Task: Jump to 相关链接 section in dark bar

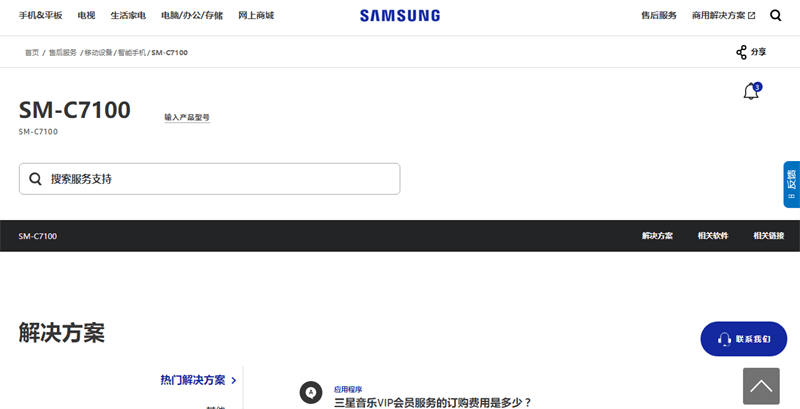Action: coord(769,236)
